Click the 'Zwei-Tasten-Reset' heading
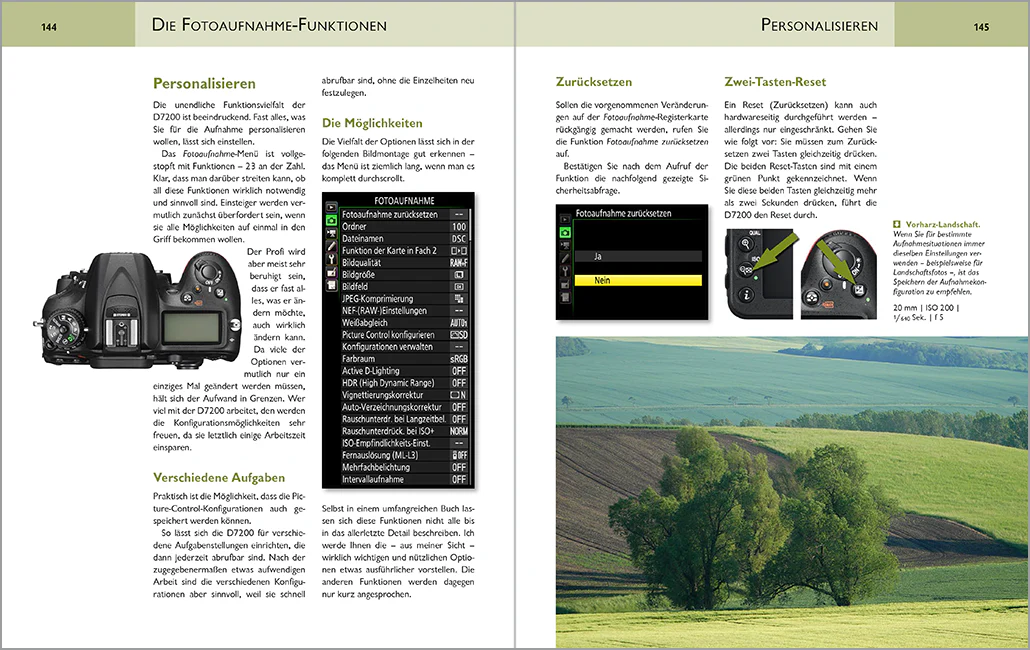Viewport: 1030px width, 650px height. pyautogui.click(x=774, y=82)
